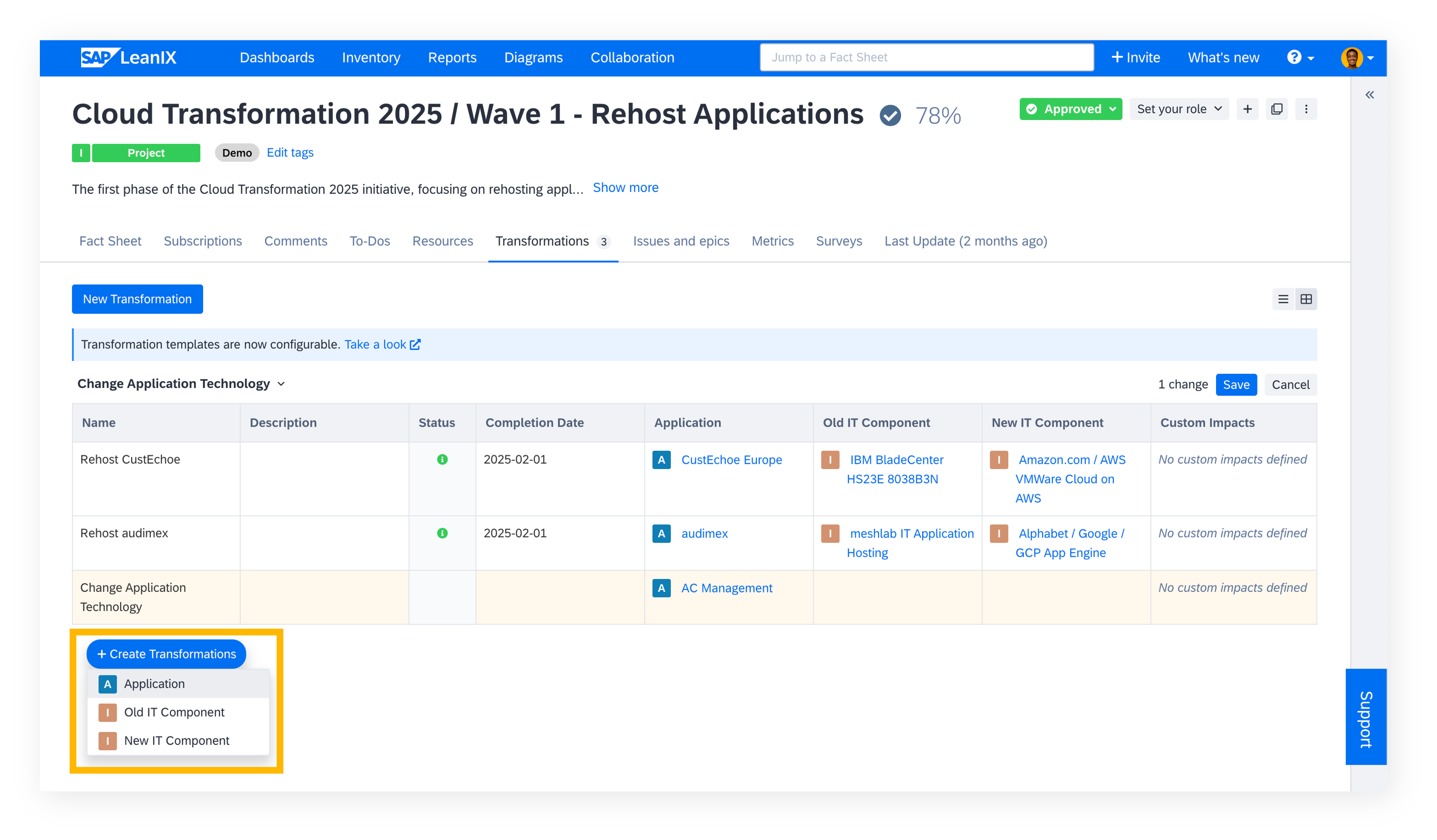1437x840 pixels.
Task: Click the green I initiative type badge
Action: tap(81, 153)
